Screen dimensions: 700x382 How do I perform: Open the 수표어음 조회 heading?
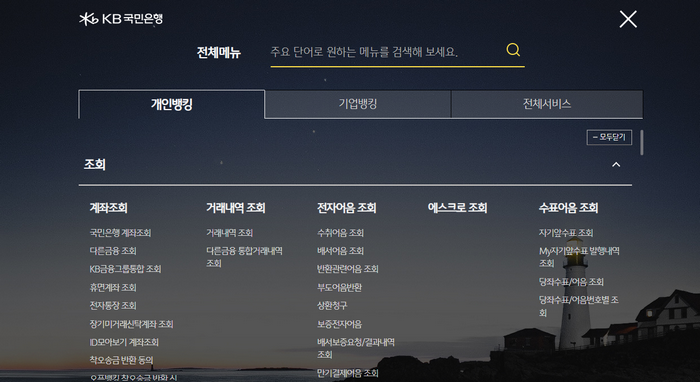[568, 208]
